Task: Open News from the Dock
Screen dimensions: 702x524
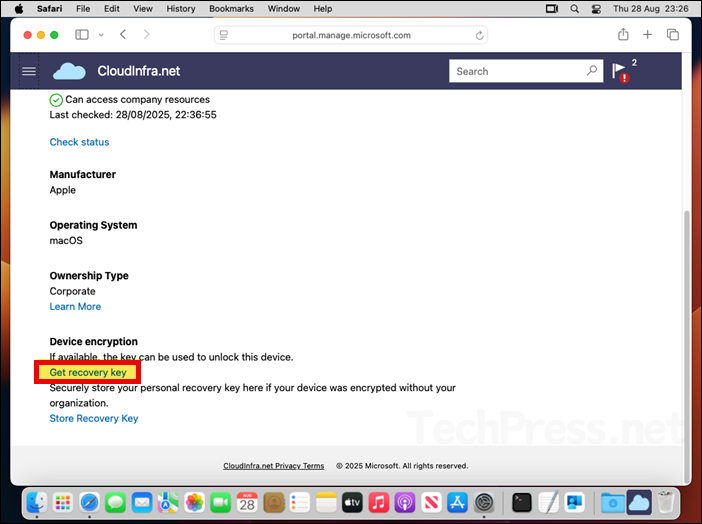Action: point(431,503)
